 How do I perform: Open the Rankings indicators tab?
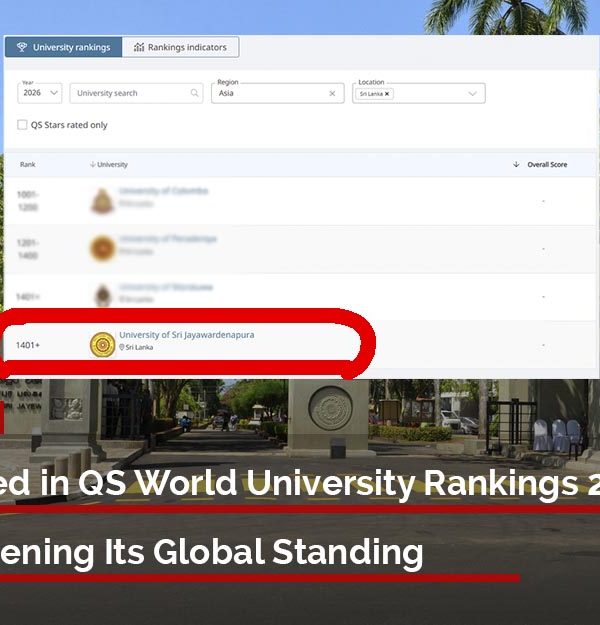pos(181,47)
